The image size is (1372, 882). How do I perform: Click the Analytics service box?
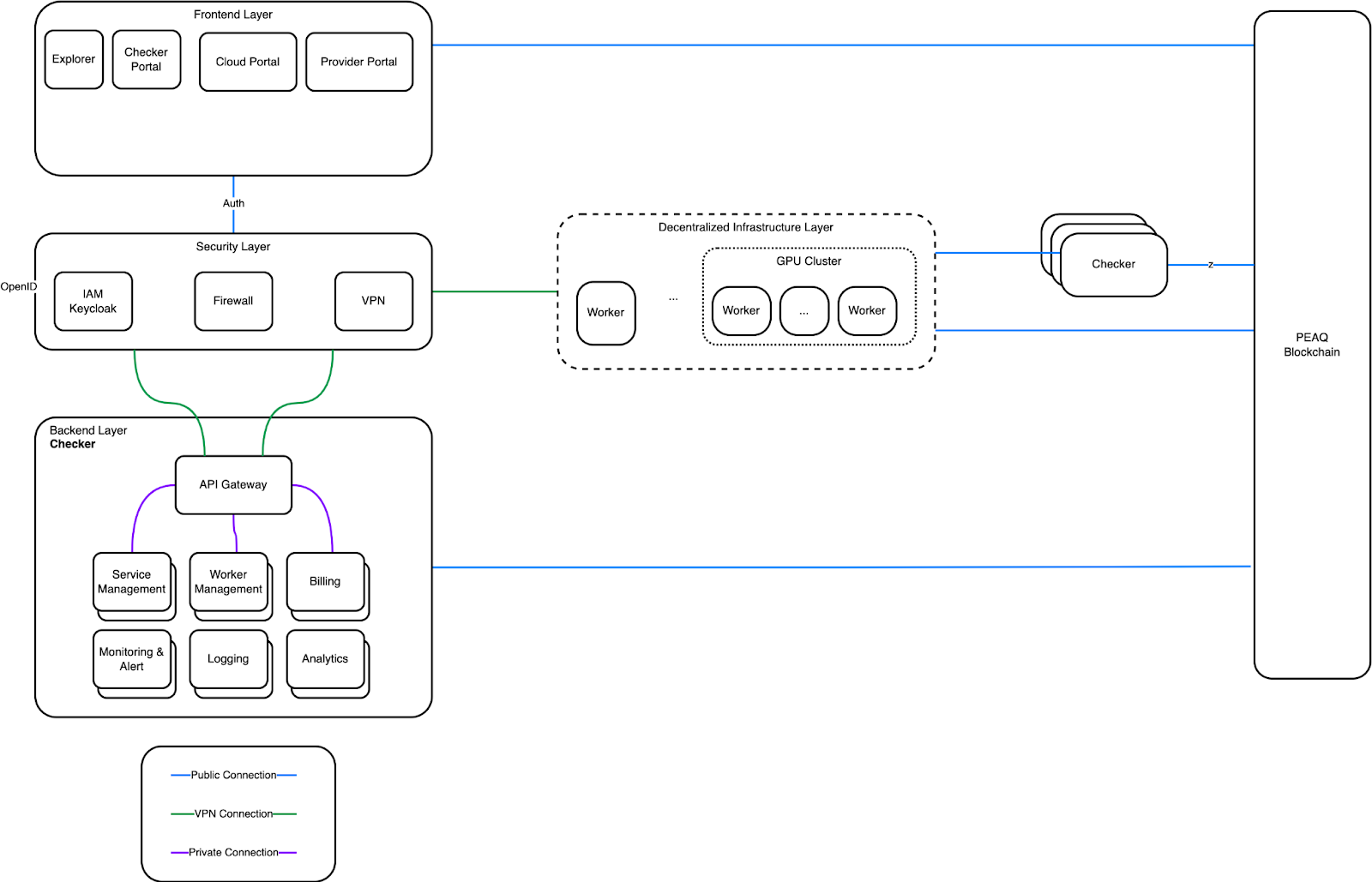point(325,658)
